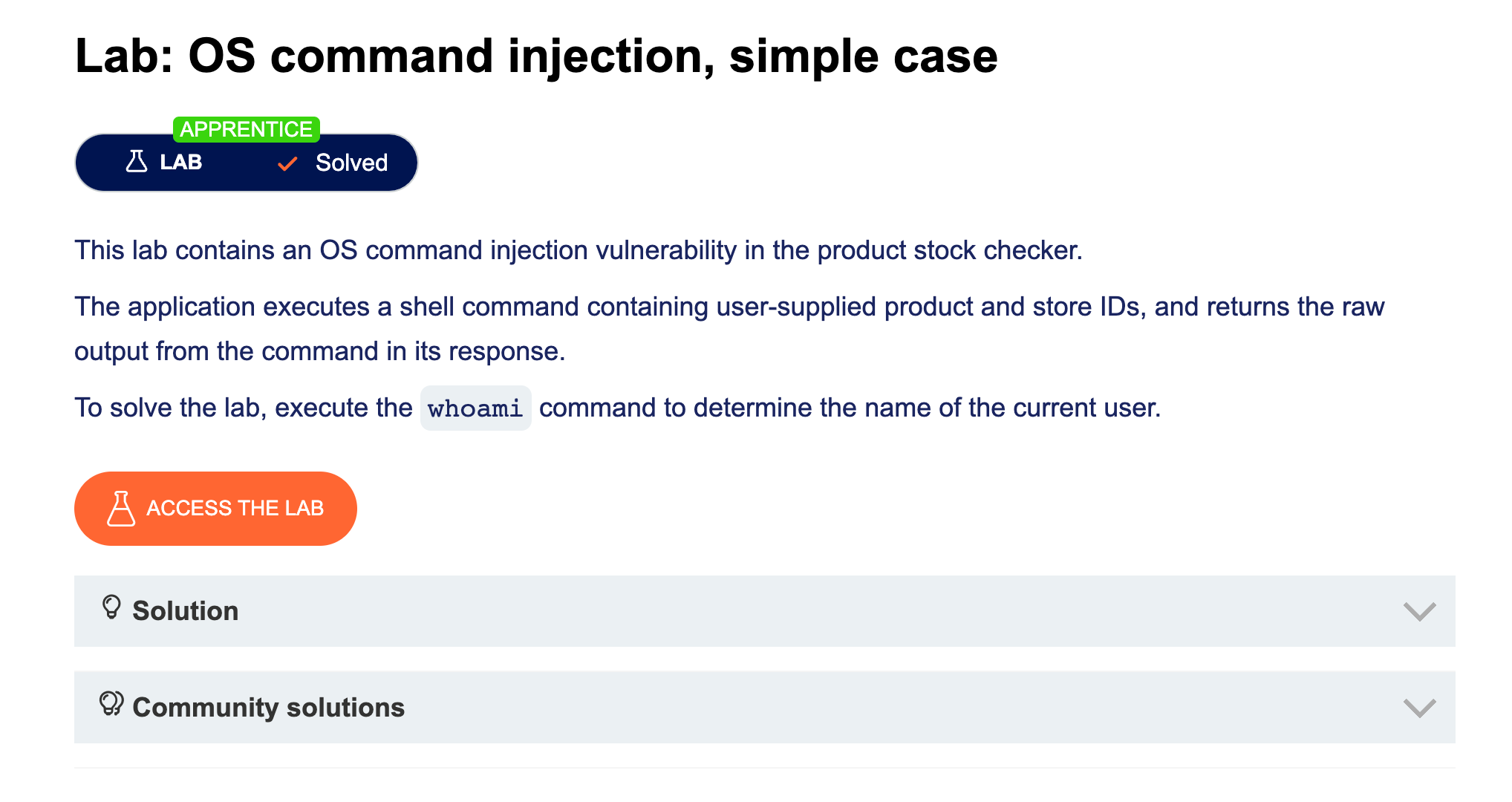This screenshot has height=802, width=1512.
Task: Click the flask icon beside LAB label
Action: [x=137, y=162]
